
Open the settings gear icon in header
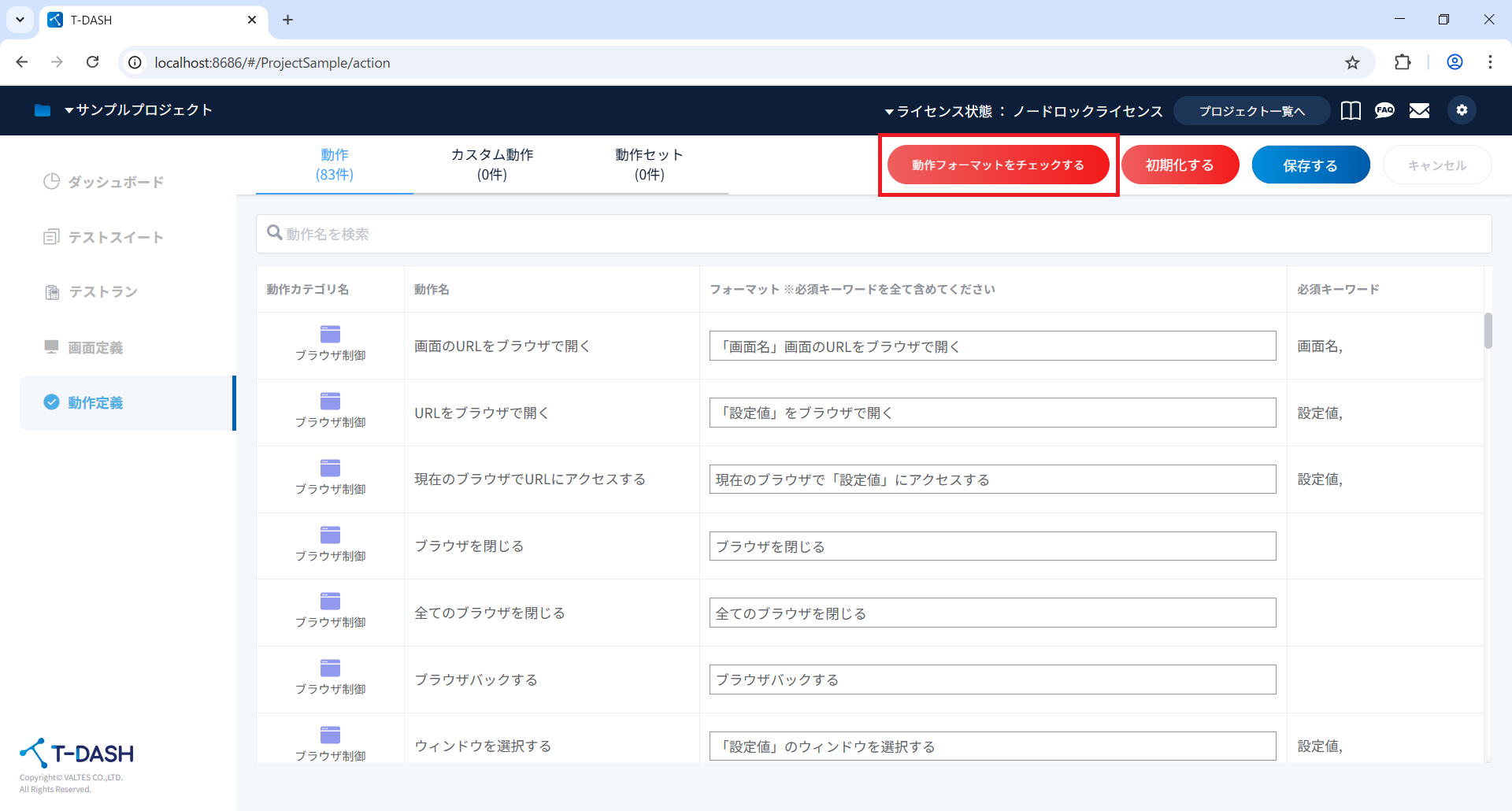click(1462, 110)
